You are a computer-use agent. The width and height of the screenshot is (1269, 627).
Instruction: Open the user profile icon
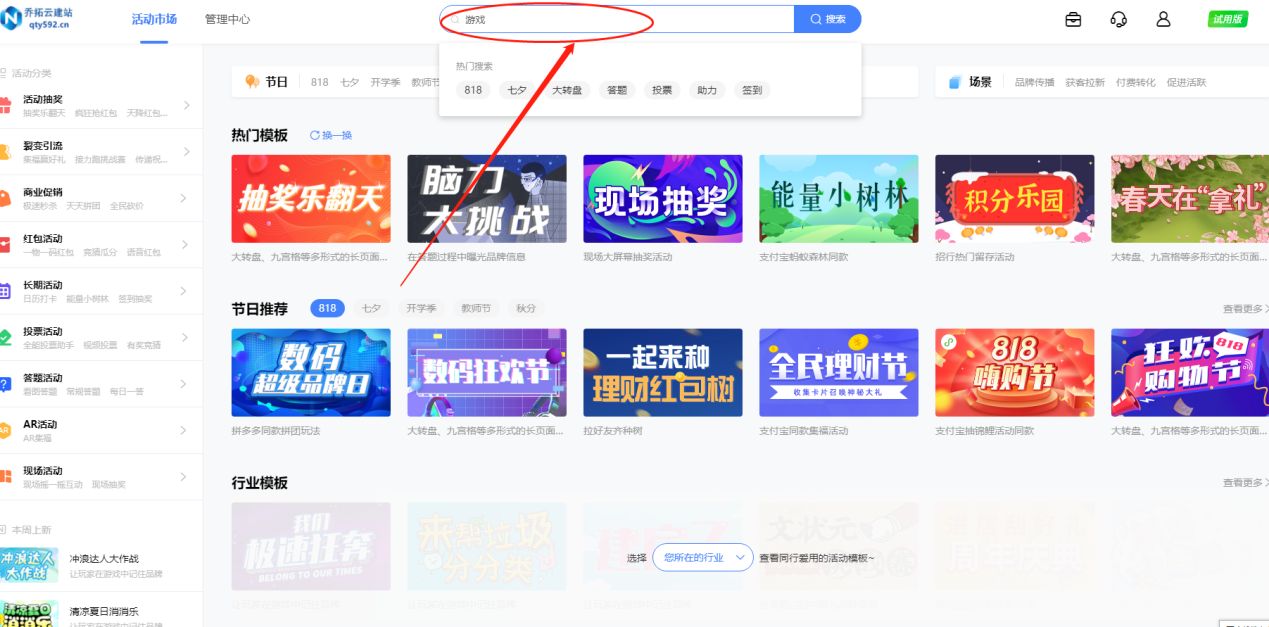[x=1162, y=18]
